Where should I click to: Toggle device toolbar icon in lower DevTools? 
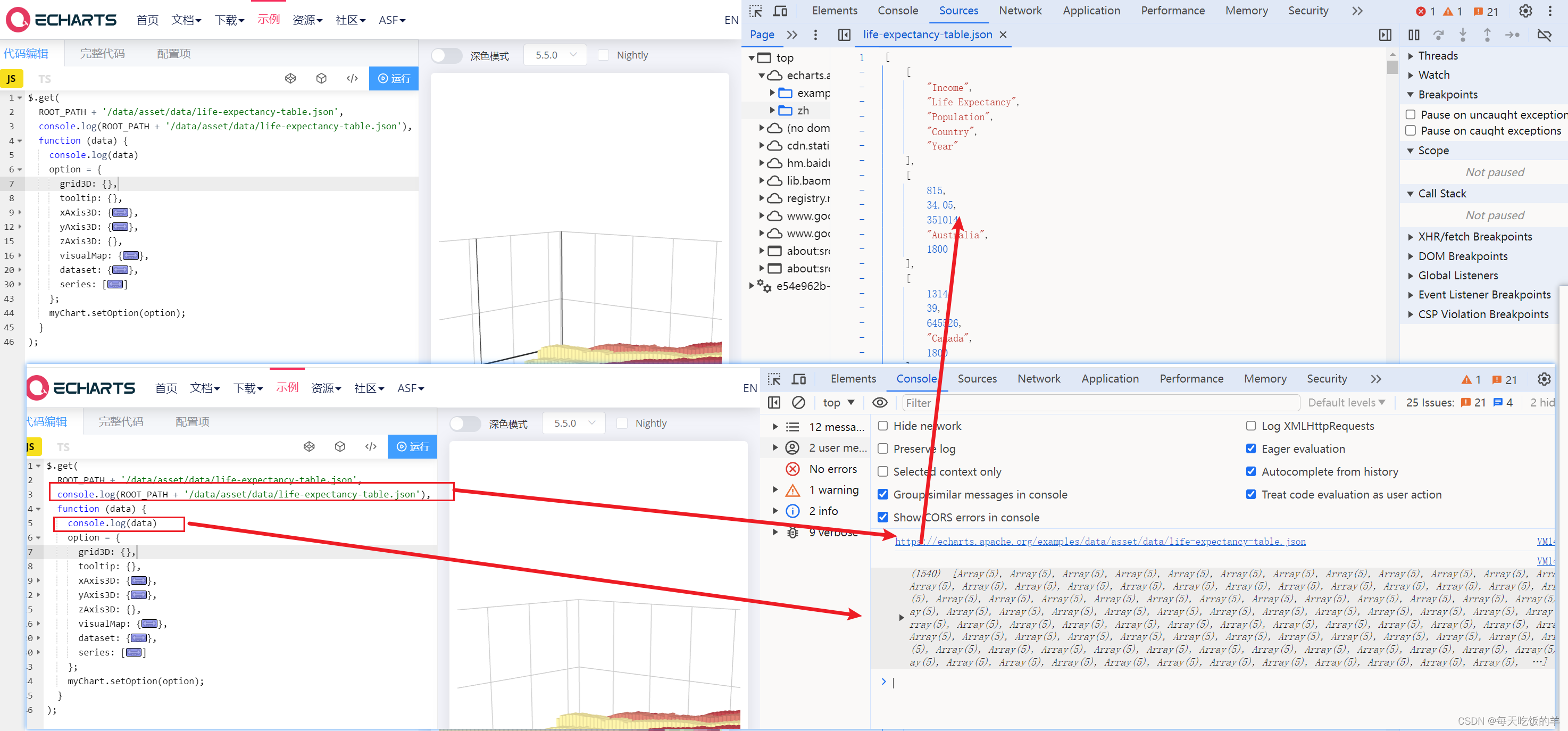coord(798,379)
